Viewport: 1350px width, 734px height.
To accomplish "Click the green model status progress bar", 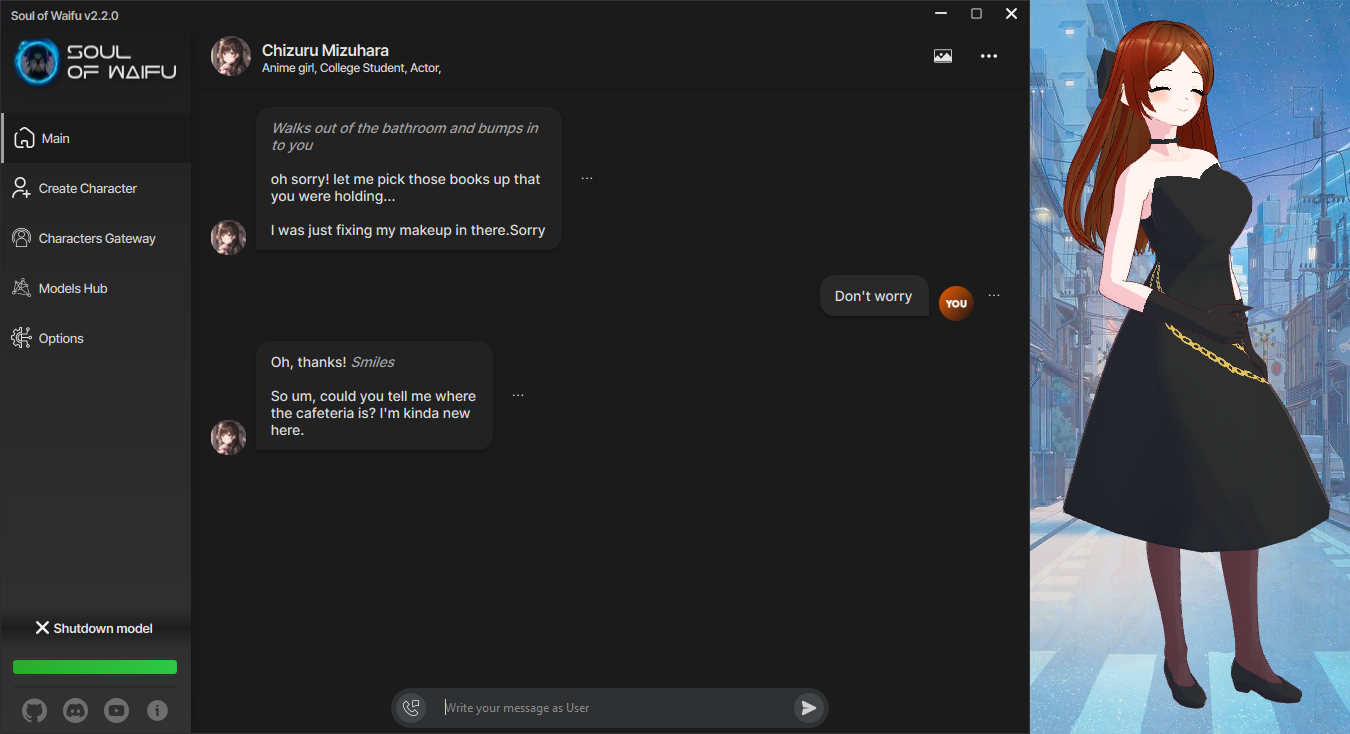I will tap(95, 667).
